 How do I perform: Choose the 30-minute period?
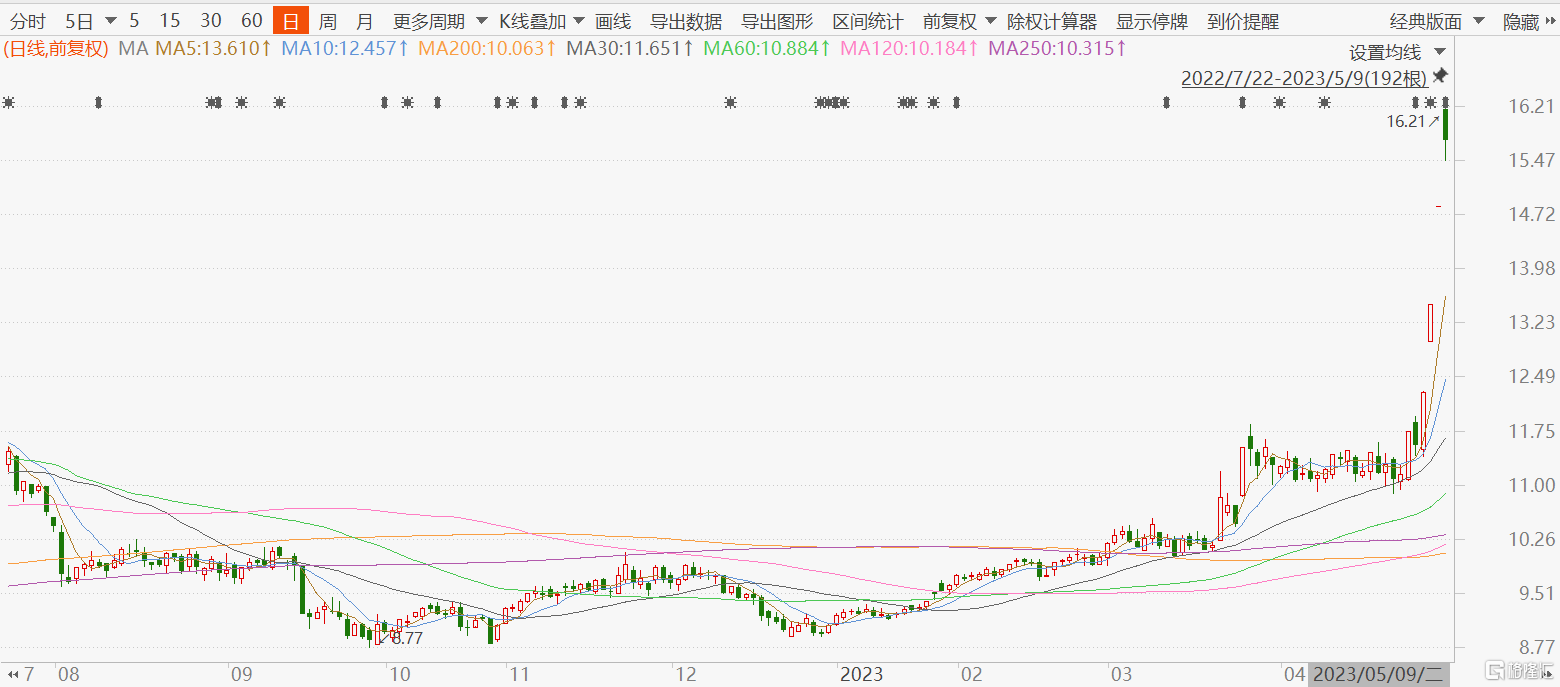click(x=211, y=21)
